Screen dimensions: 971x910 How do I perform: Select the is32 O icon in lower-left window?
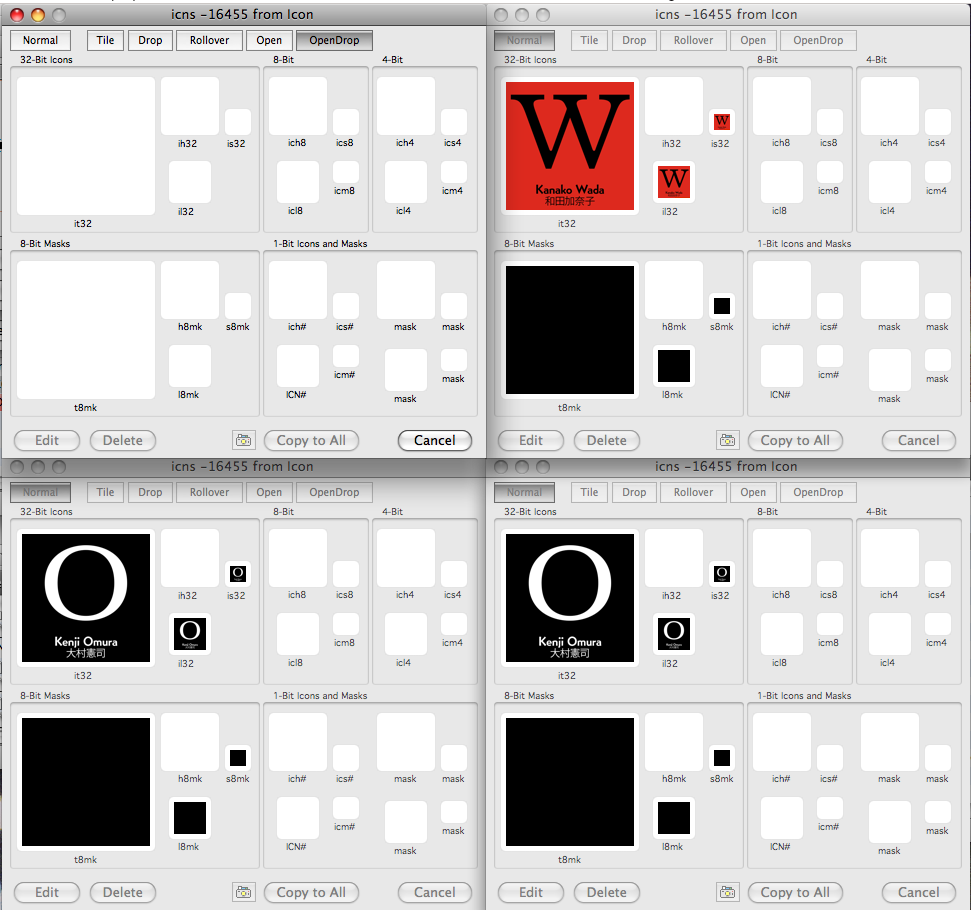click(x=238, y=574)
